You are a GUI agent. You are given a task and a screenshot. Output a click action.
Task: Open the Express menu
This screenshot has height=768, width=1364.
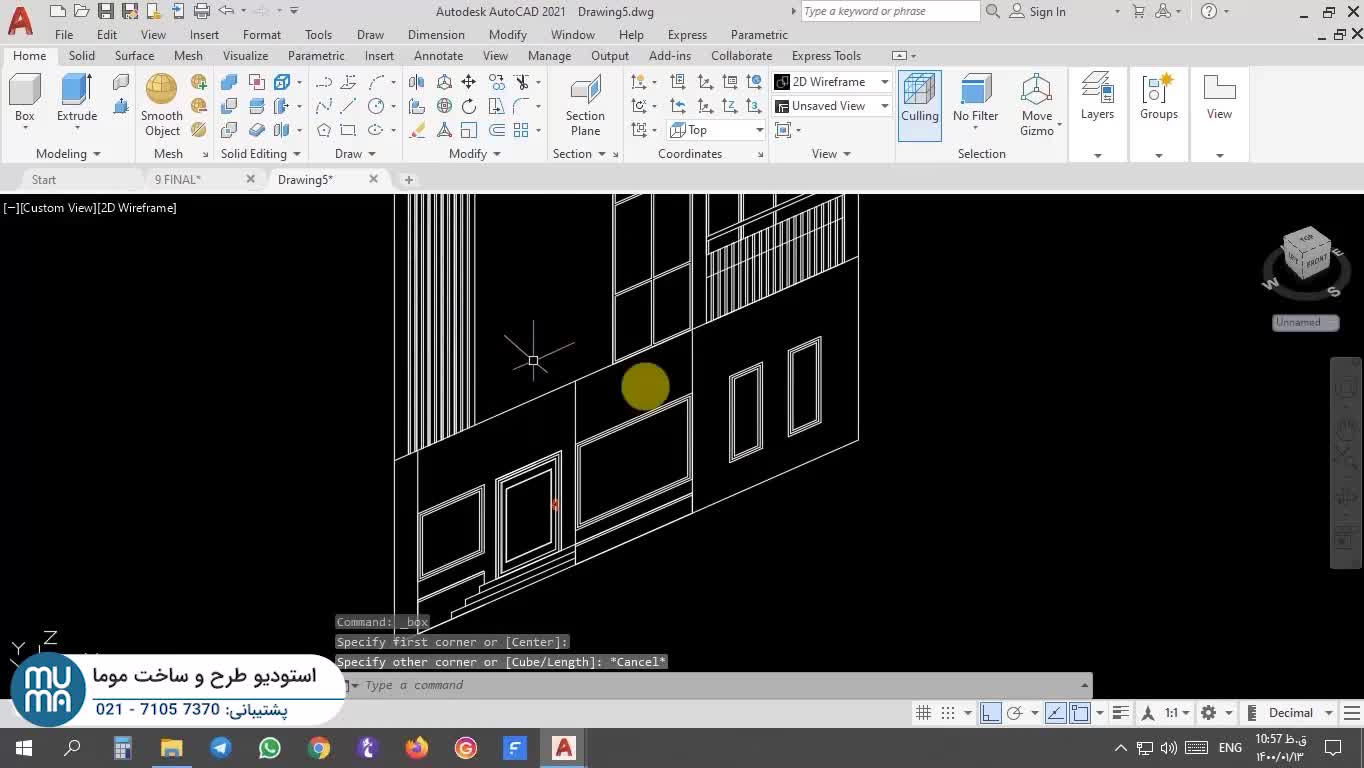(687, 35)
